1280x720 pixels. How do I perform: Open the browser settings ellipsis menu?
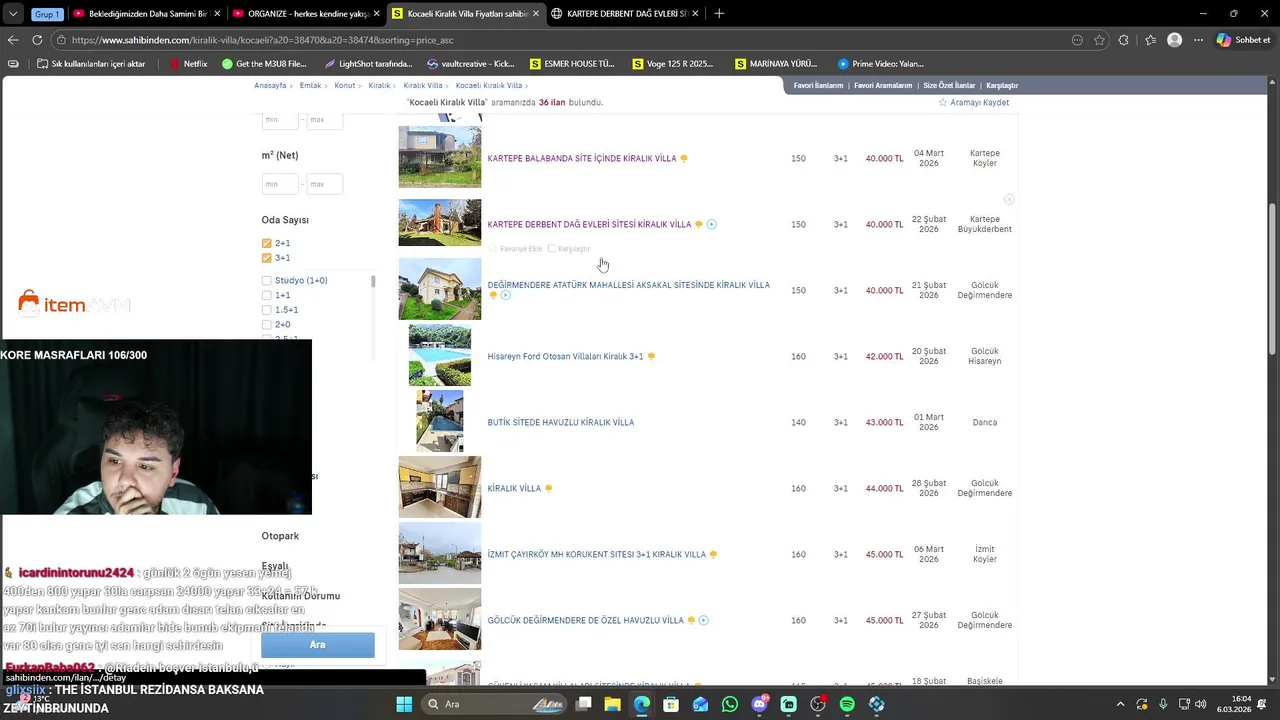click(1198, 40)
